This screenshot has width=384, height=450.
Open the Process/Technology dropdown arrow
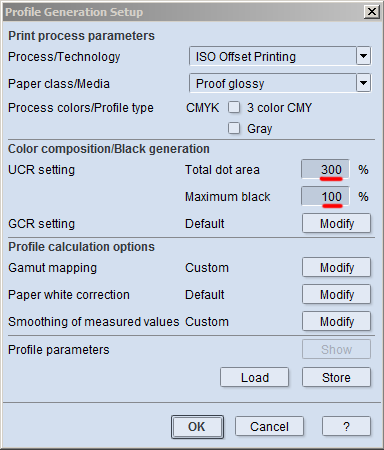coord(363,56)
